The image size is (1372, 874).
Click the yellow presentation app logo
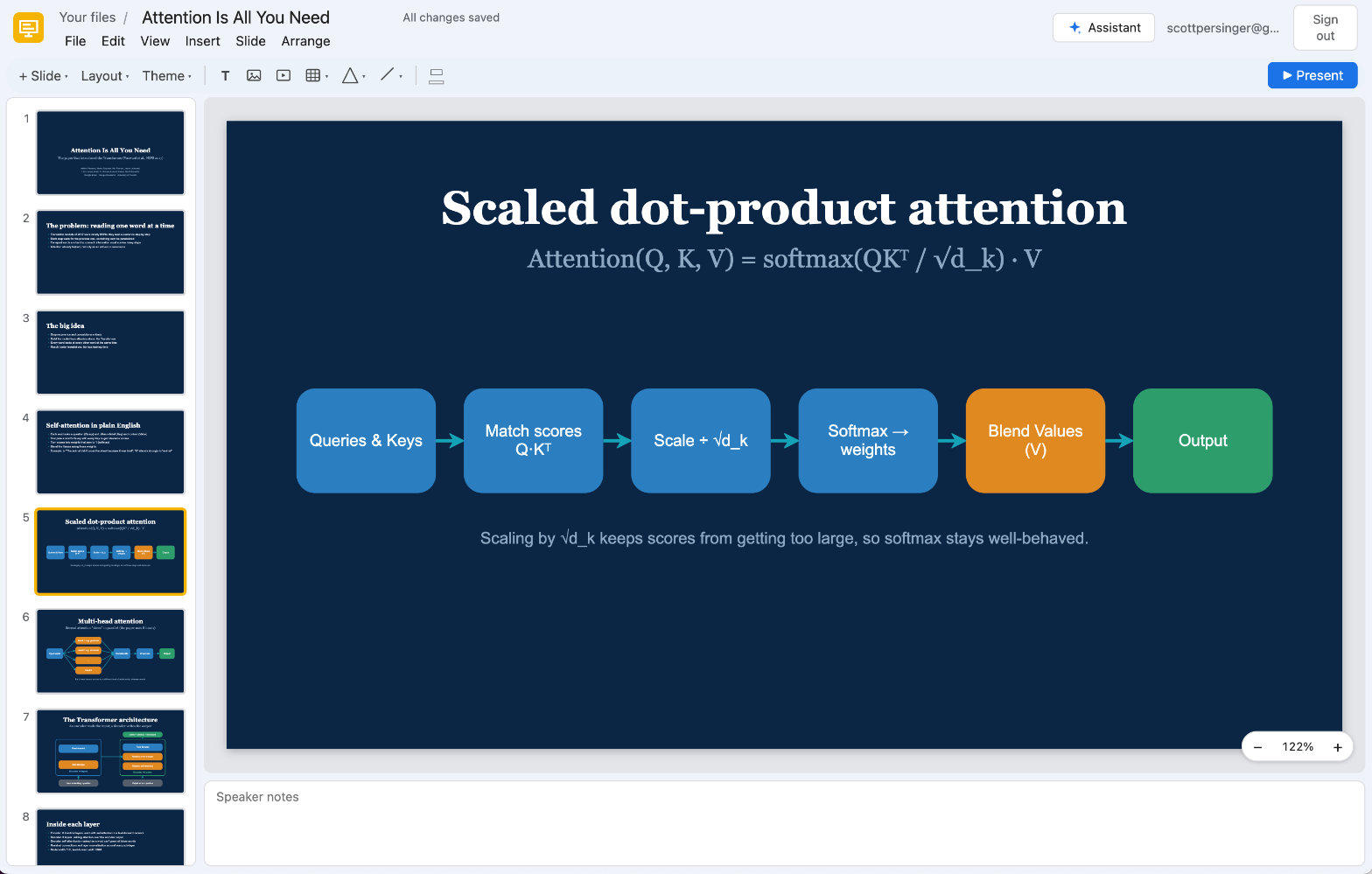pyautogui.click(x=29, y=28)
